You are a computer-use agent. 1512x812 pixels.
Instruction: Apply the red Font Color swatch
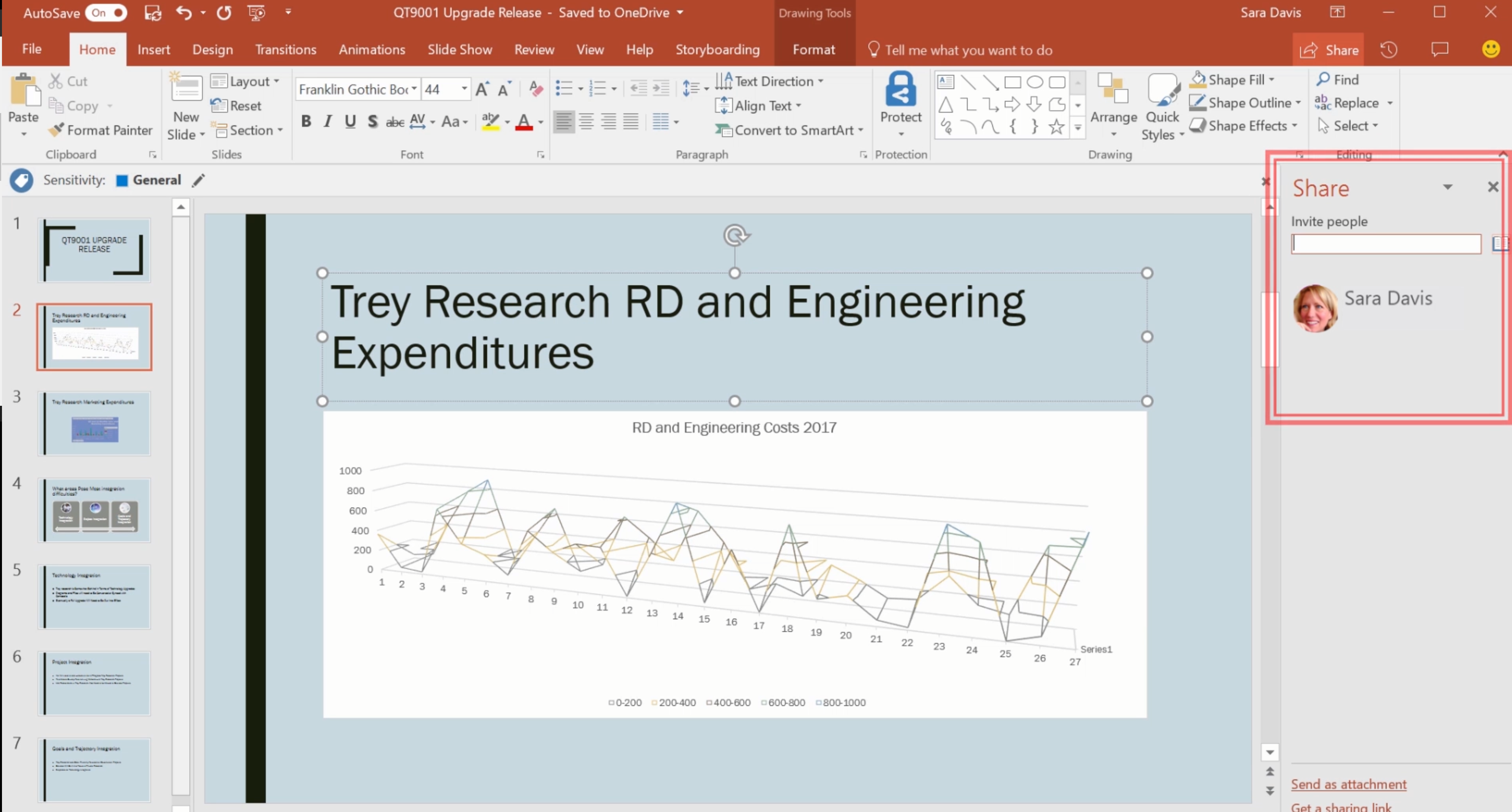tap(523, 121)
